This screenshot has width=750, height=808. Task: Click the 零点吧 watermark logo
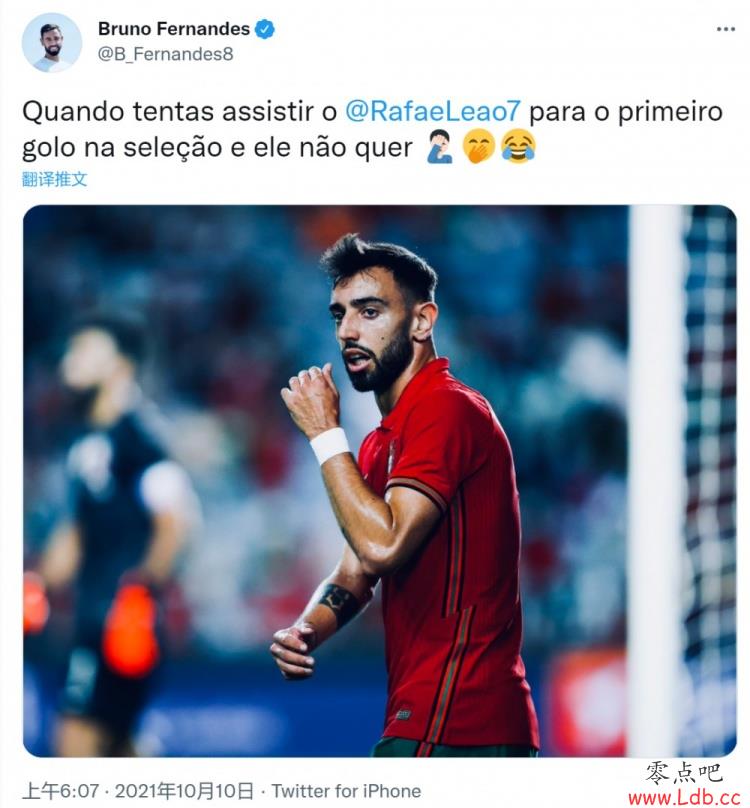684,773
